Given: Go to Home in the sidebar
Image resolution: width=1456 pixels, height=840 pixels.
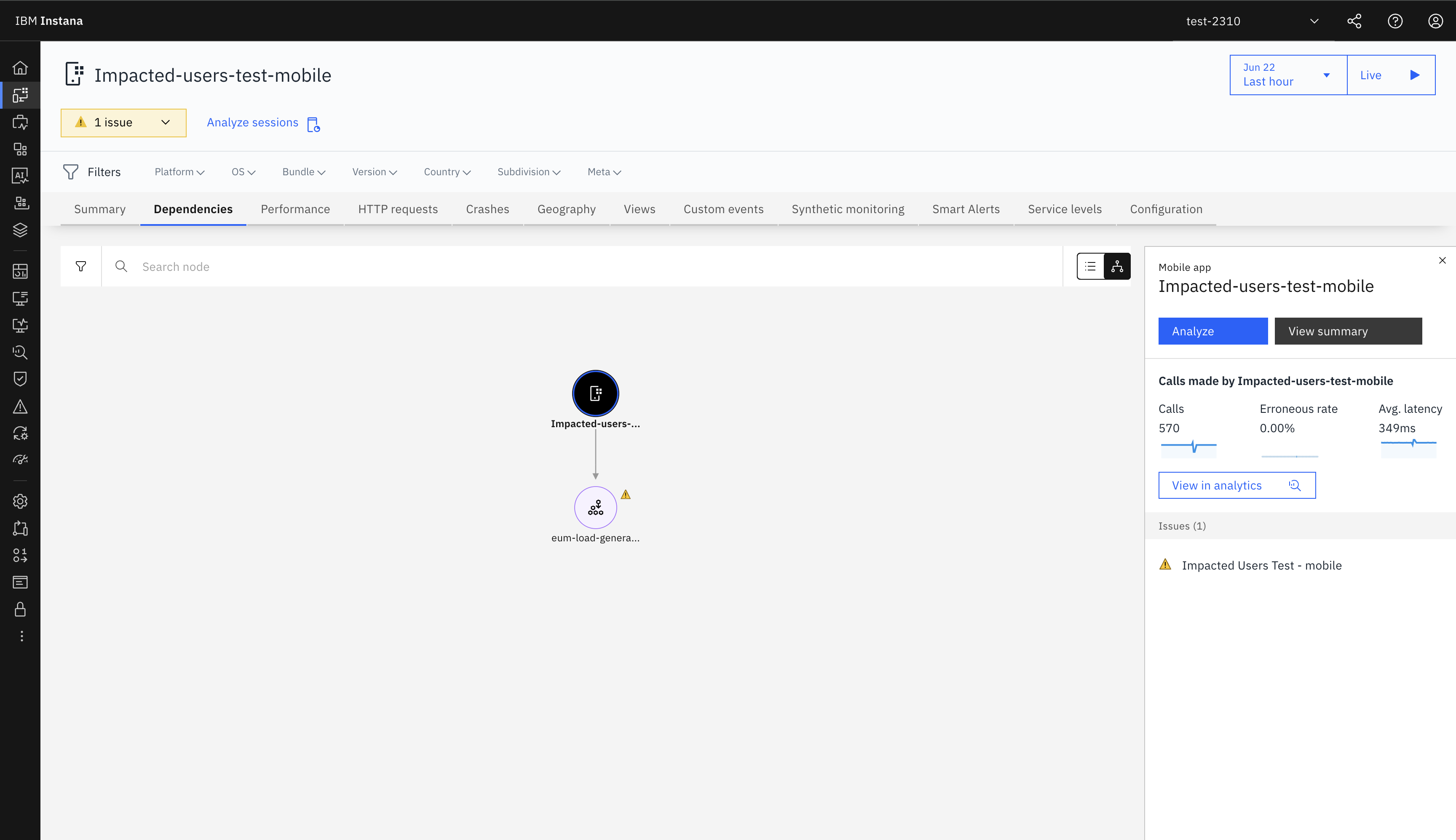Looking at the screenshot, I should click(x=20, y=68).
